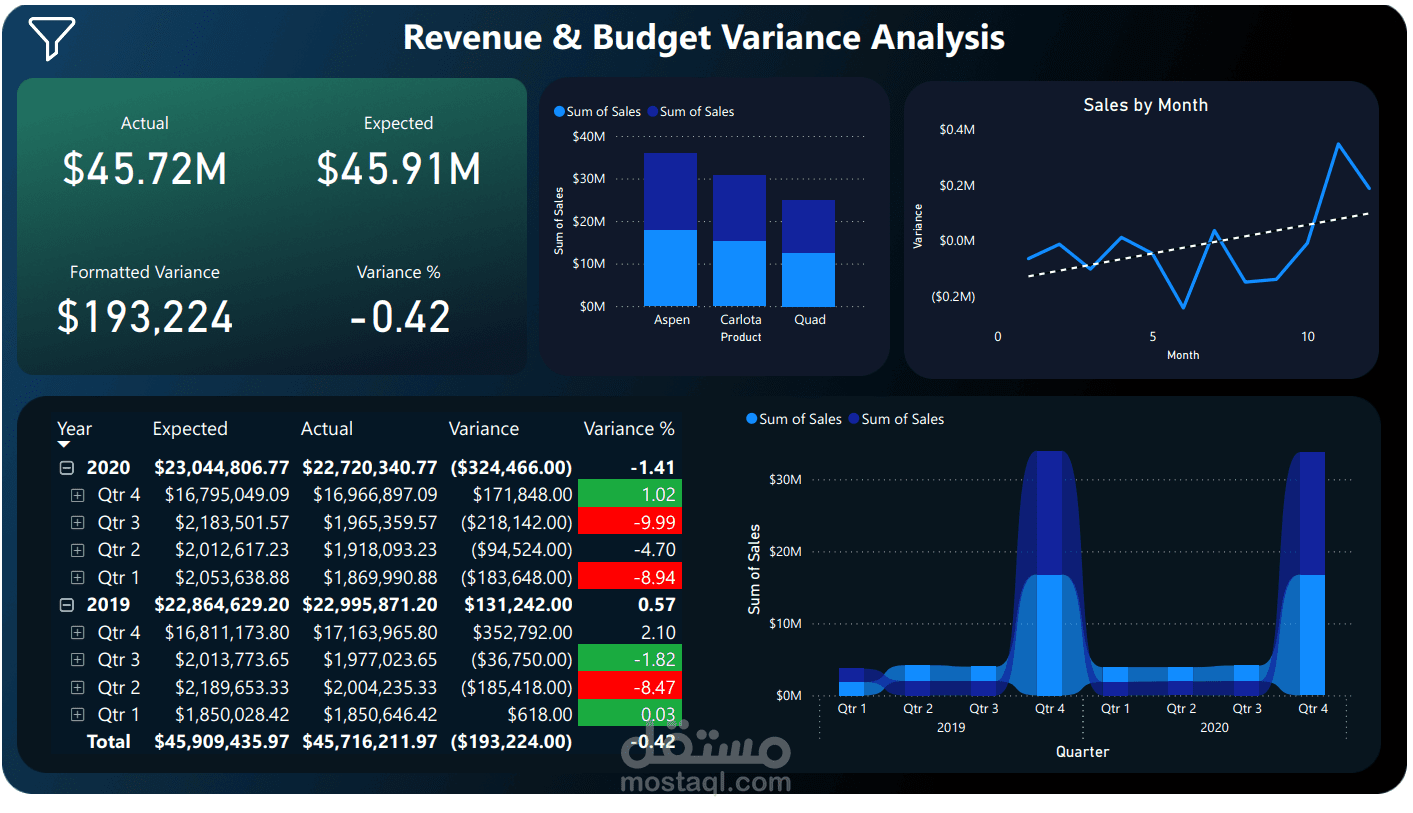Collapse the 2019 year group
The width and height of the screenshot is (1413, 813).
pyautogui.click(x=66, y=604)
